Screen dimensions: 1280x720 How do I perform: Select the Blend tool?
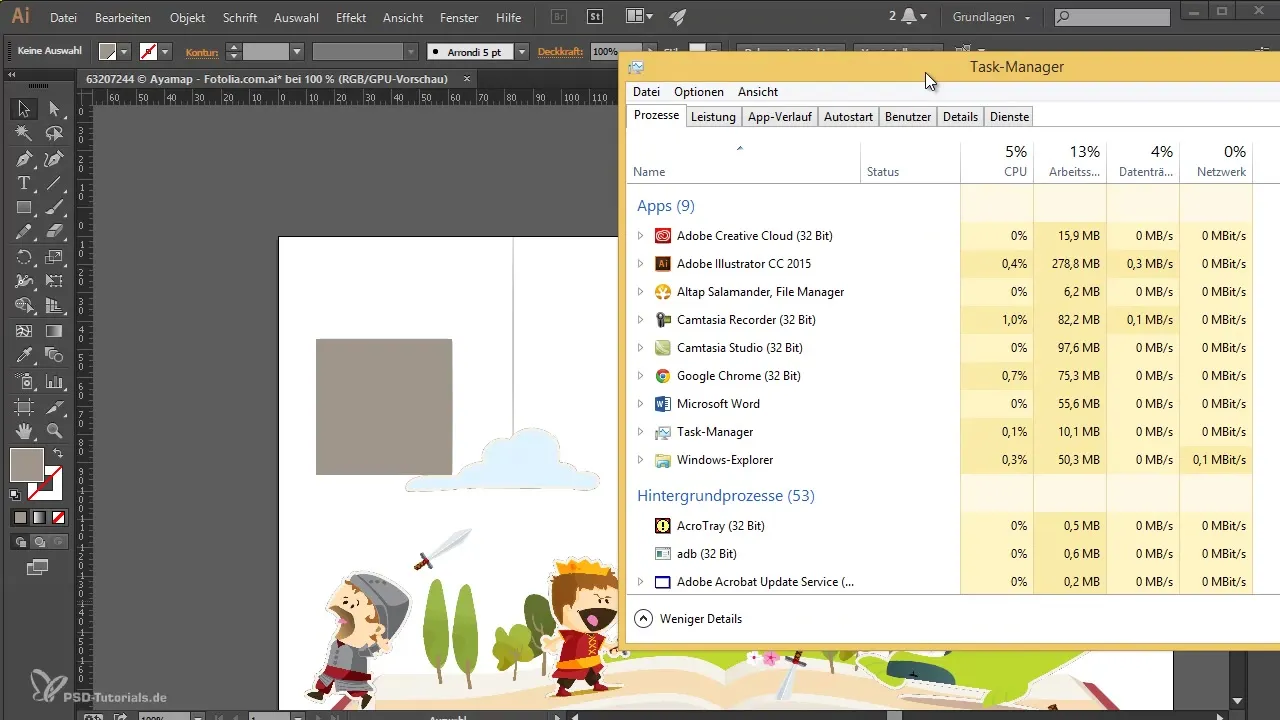point(54,356)
